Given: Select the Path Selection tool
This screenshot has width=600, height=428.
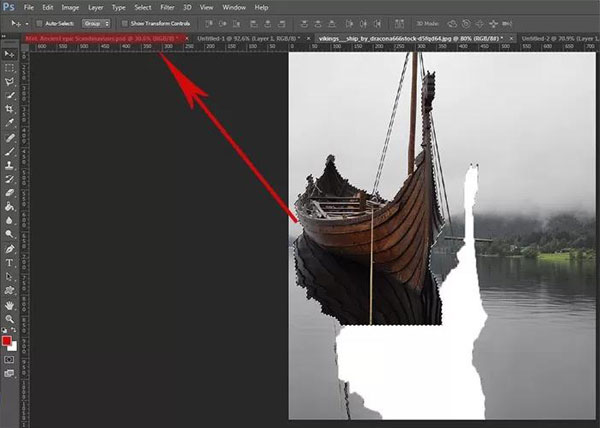Looking at the screenshot, I should click(9, 277).
